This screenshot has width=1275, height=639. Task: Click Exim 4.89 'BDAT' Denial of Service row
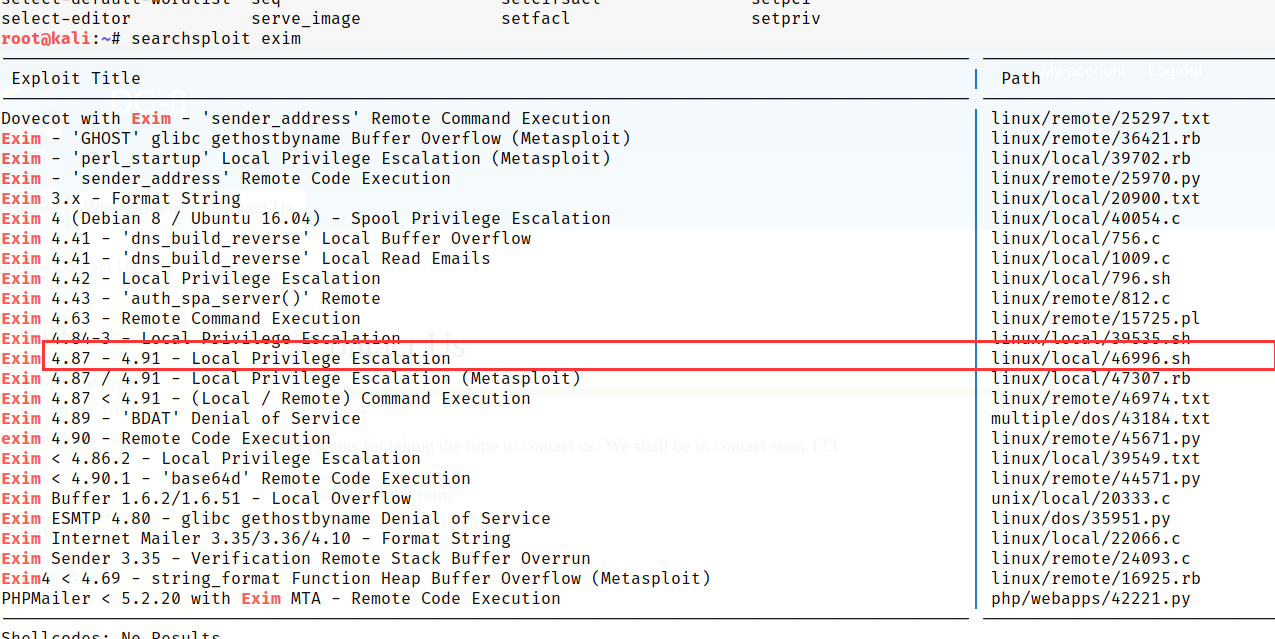pyautogui.click(x=181, y=418)
